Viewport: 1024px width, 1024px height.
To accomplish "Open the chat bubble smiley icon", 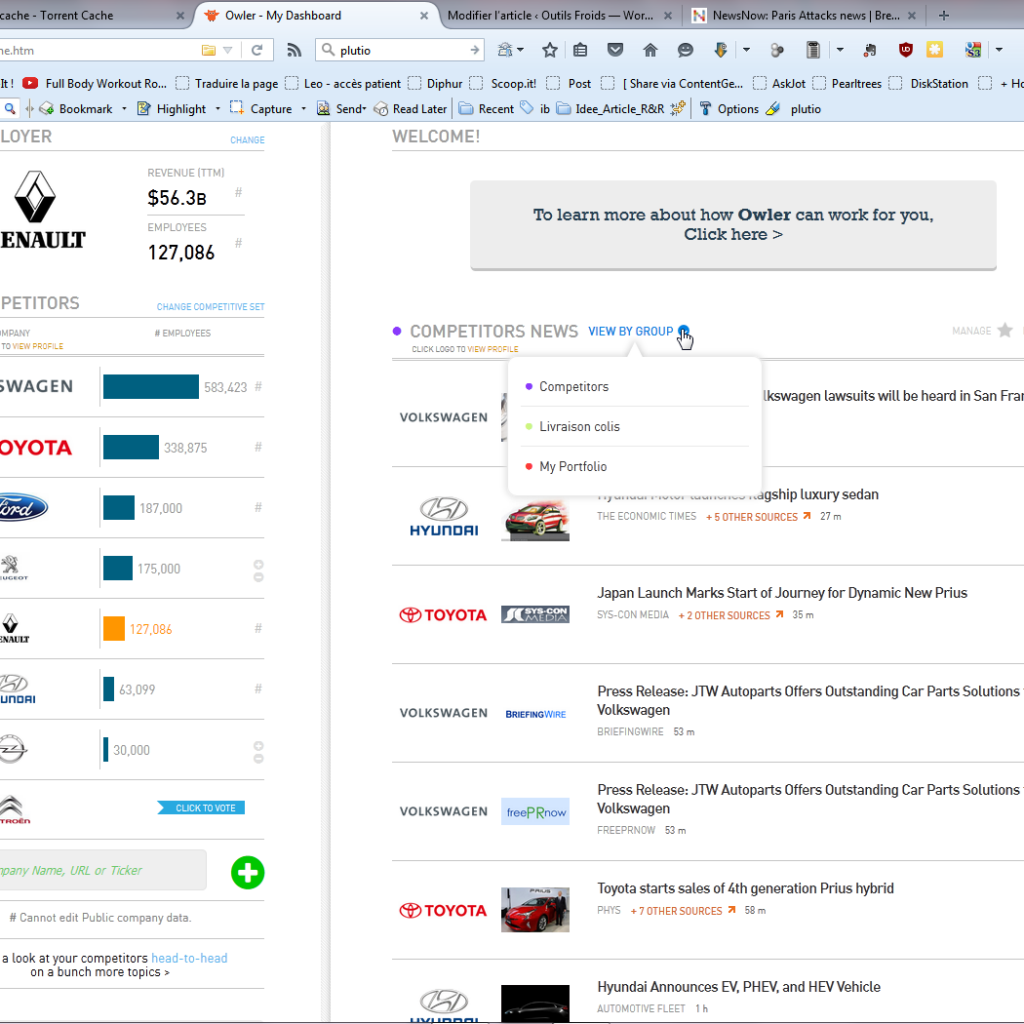I will (685, 50).
